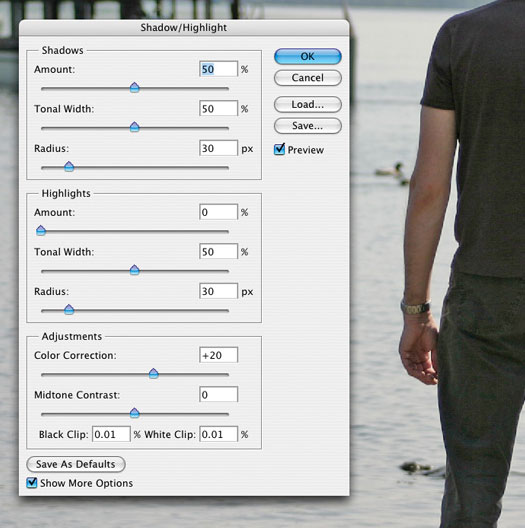525x528 pixels.
Task: Focus the Shadows Amount value field
Action: coord(219,69)
